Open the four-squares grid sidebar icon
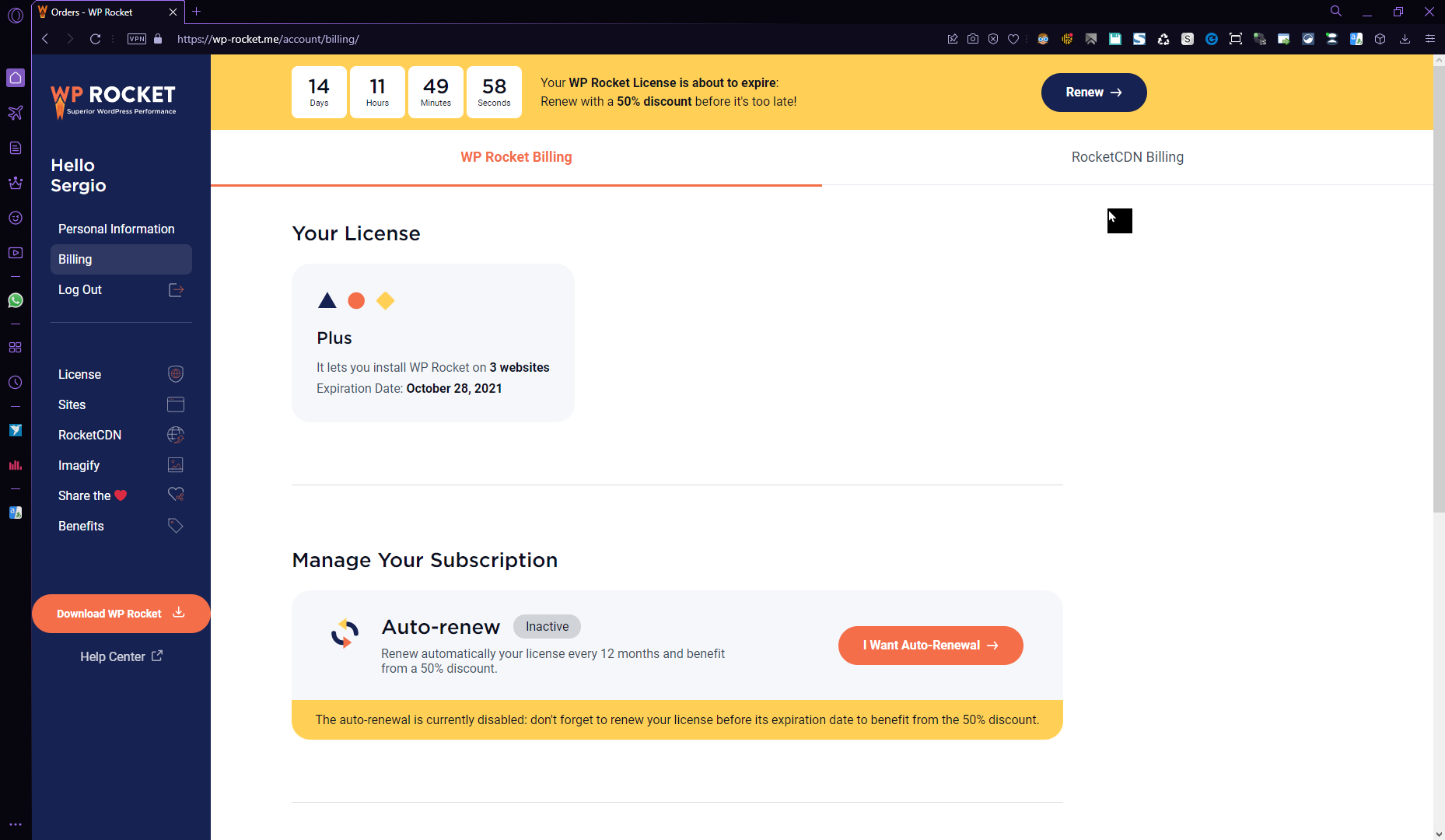1445x840 pixels. point(16,348)
